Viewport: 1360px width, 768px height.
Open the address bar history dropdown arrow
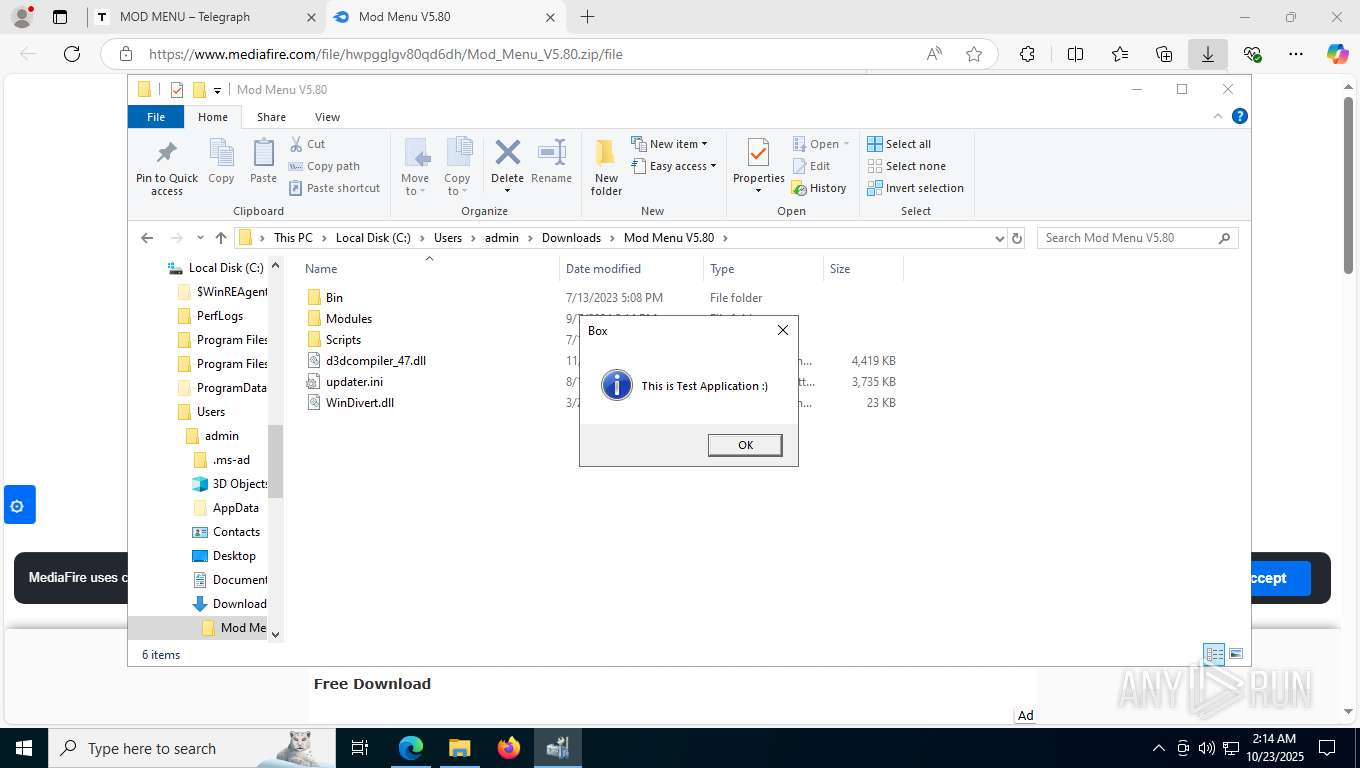coord(999,238)
